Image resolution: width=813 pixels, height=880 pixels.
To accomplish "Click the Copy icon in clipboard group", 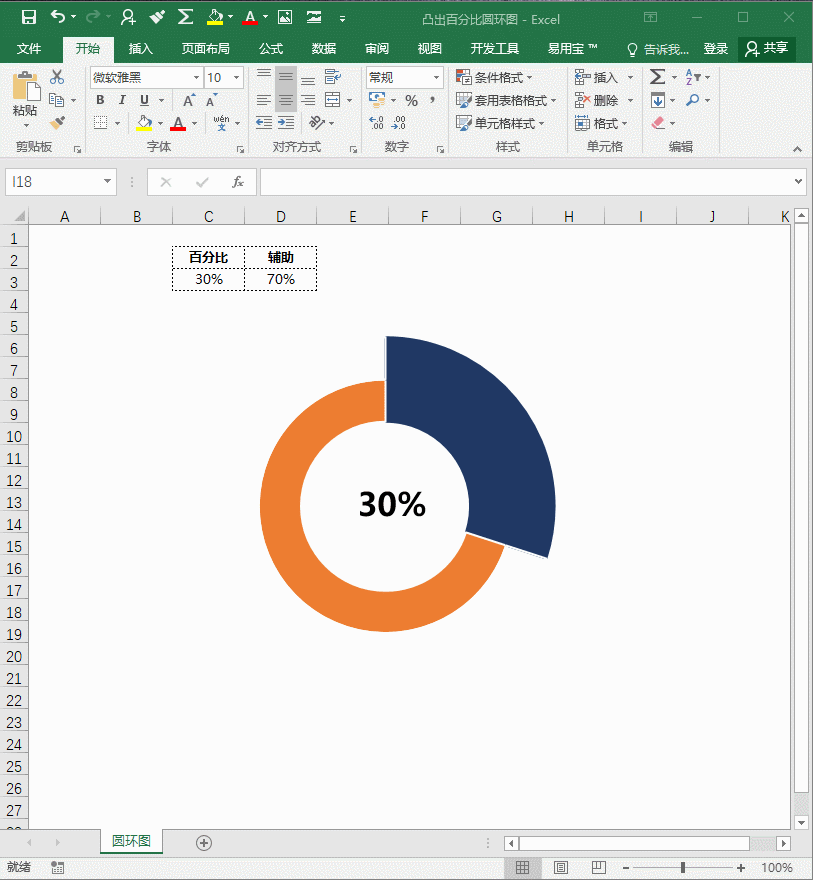I will point(56,100).
